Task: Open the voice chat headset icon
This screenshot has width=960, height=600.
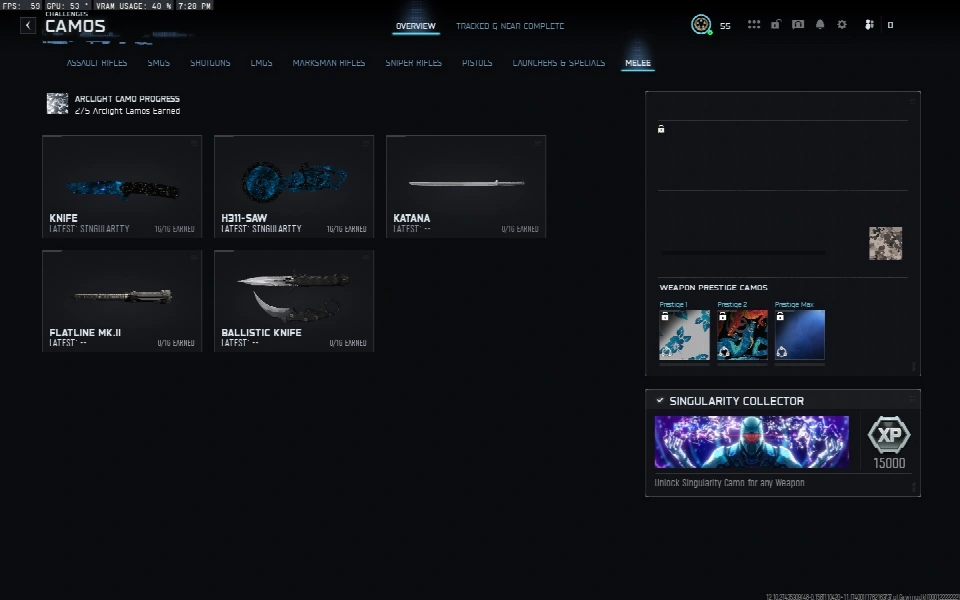Action: click(798, 24)
